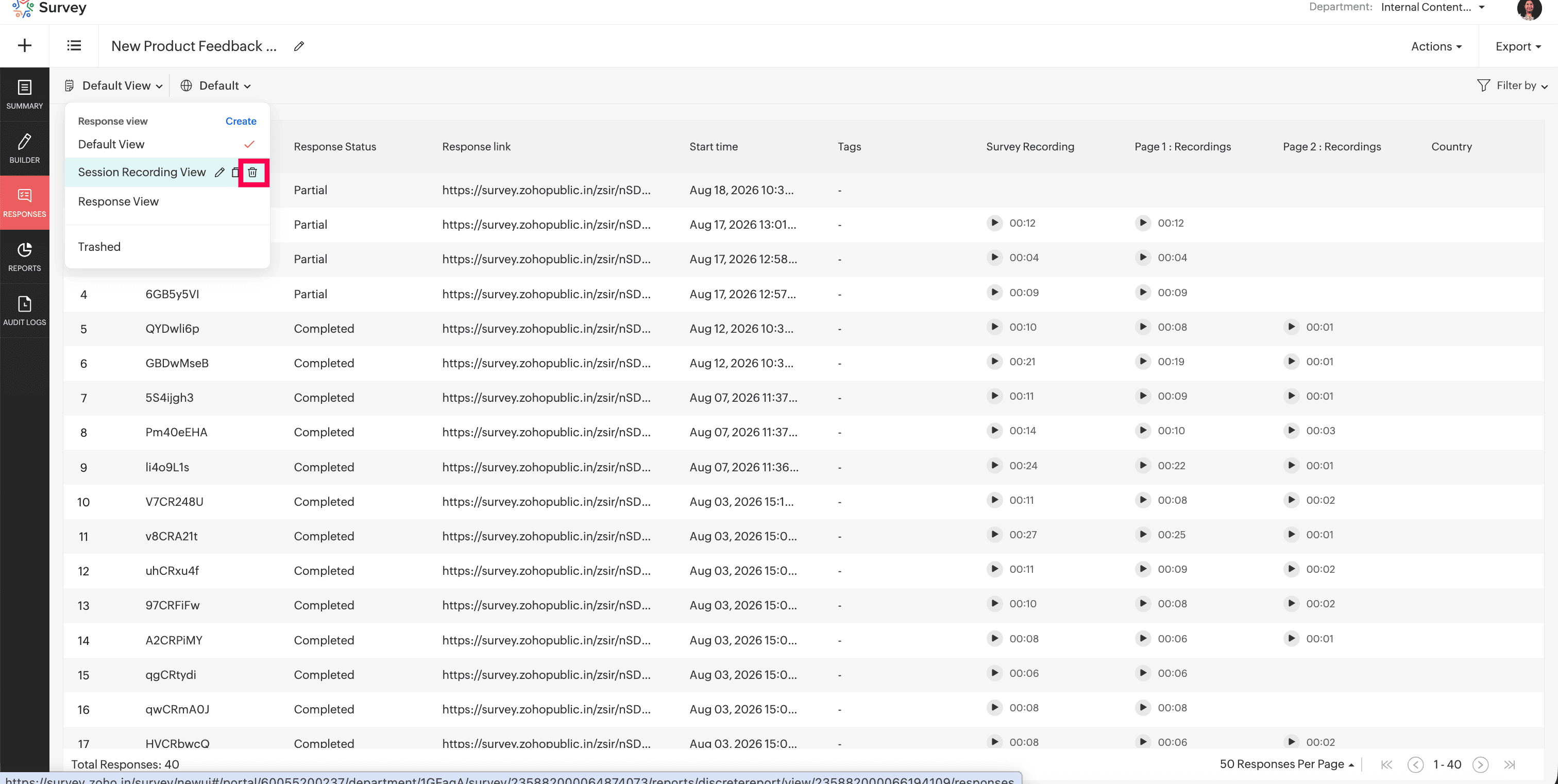
Task: Rename survey using title pencil icon
Action: tap(299, 46)
